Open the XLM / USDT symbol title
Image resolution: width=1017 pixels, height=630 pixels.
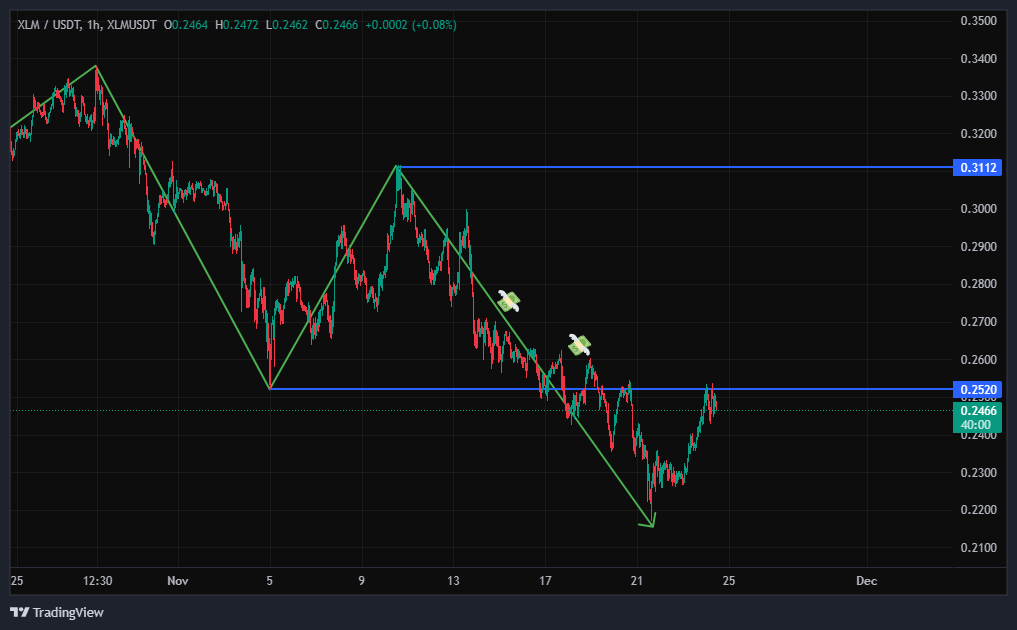[x=49, y=24]
